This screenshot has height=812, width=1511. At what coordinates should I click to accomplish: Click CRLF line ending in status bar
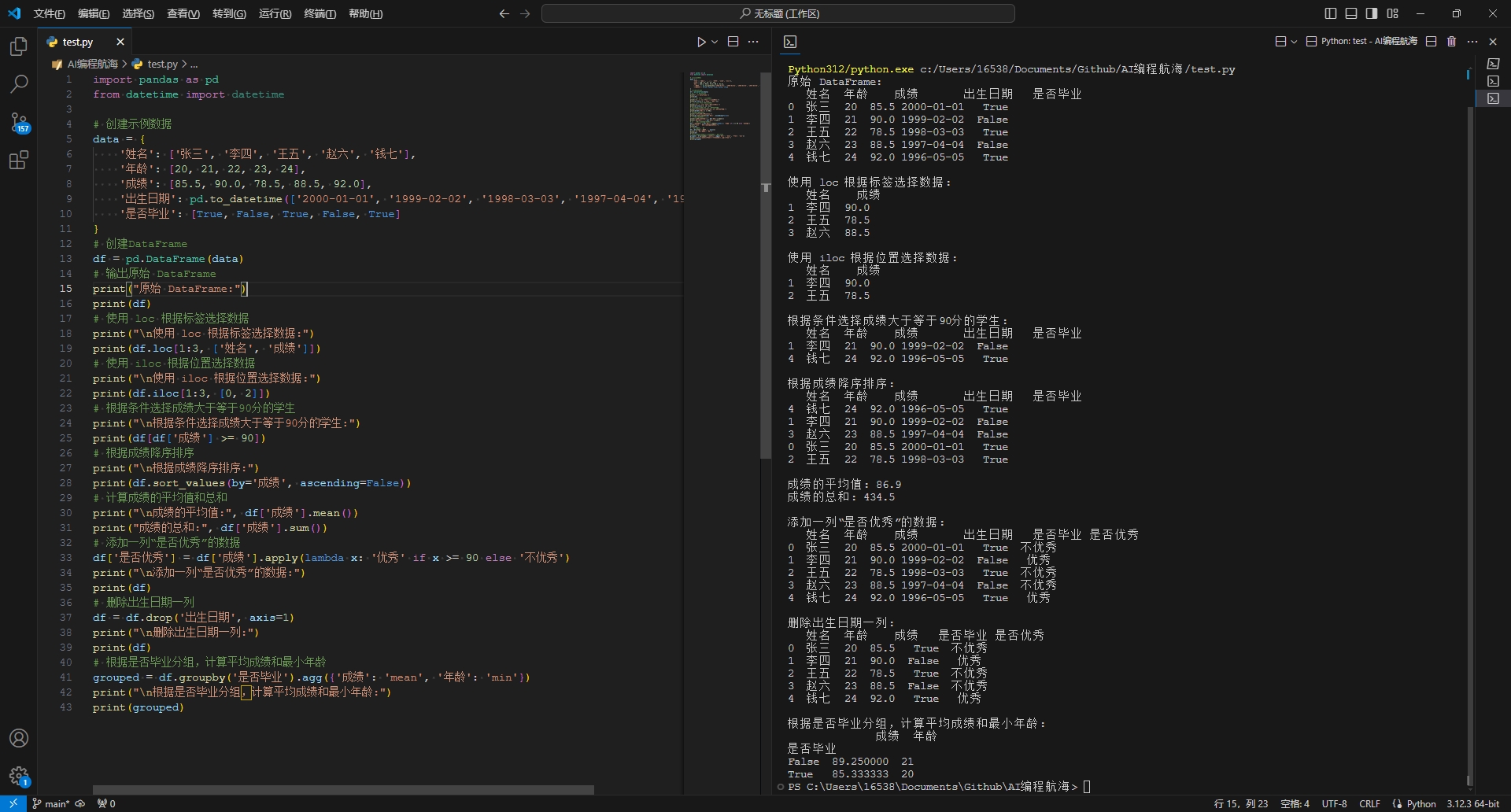(x=1369, y=803)
